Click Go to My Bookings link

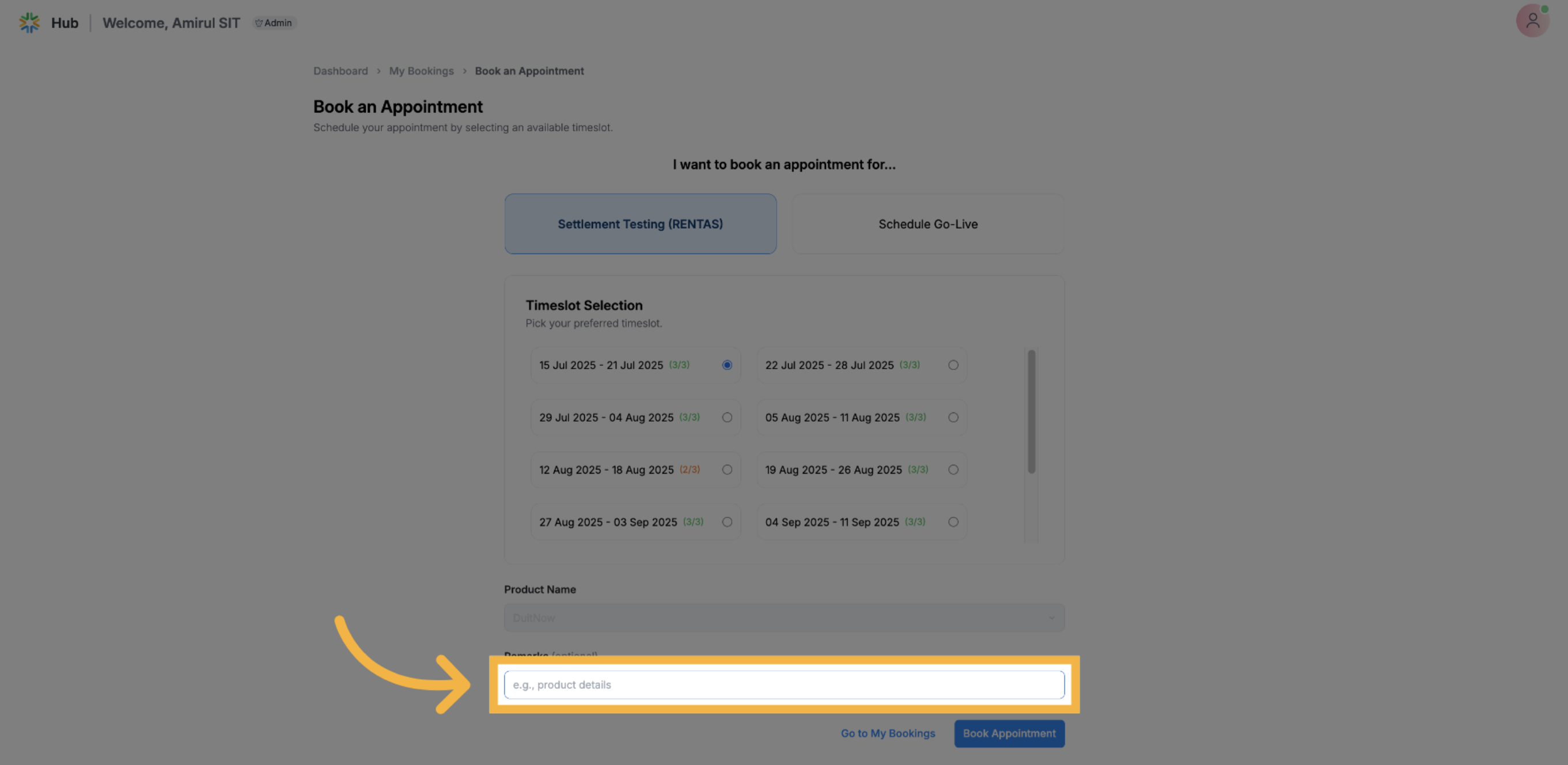(x=888, y=733)
